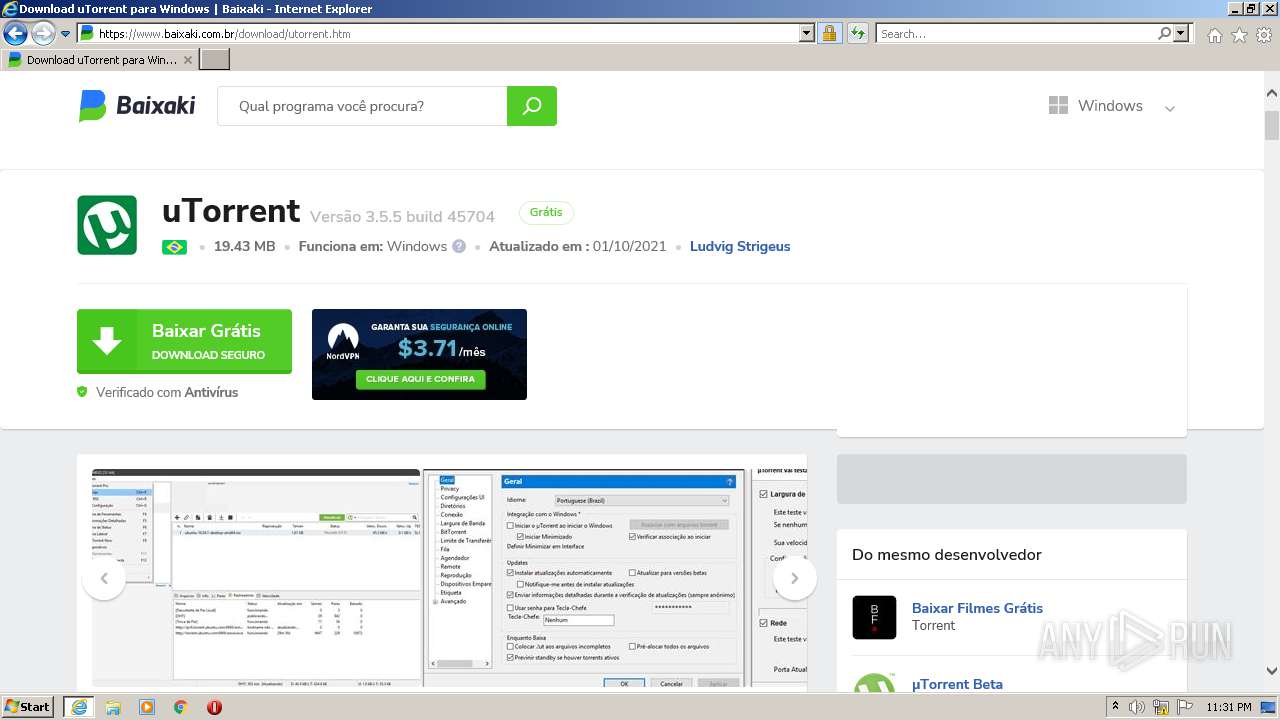Click the NordVPN advertisement banner
Screen dimensions: 1280x720
pyautogui.click(x=419, y=354)
